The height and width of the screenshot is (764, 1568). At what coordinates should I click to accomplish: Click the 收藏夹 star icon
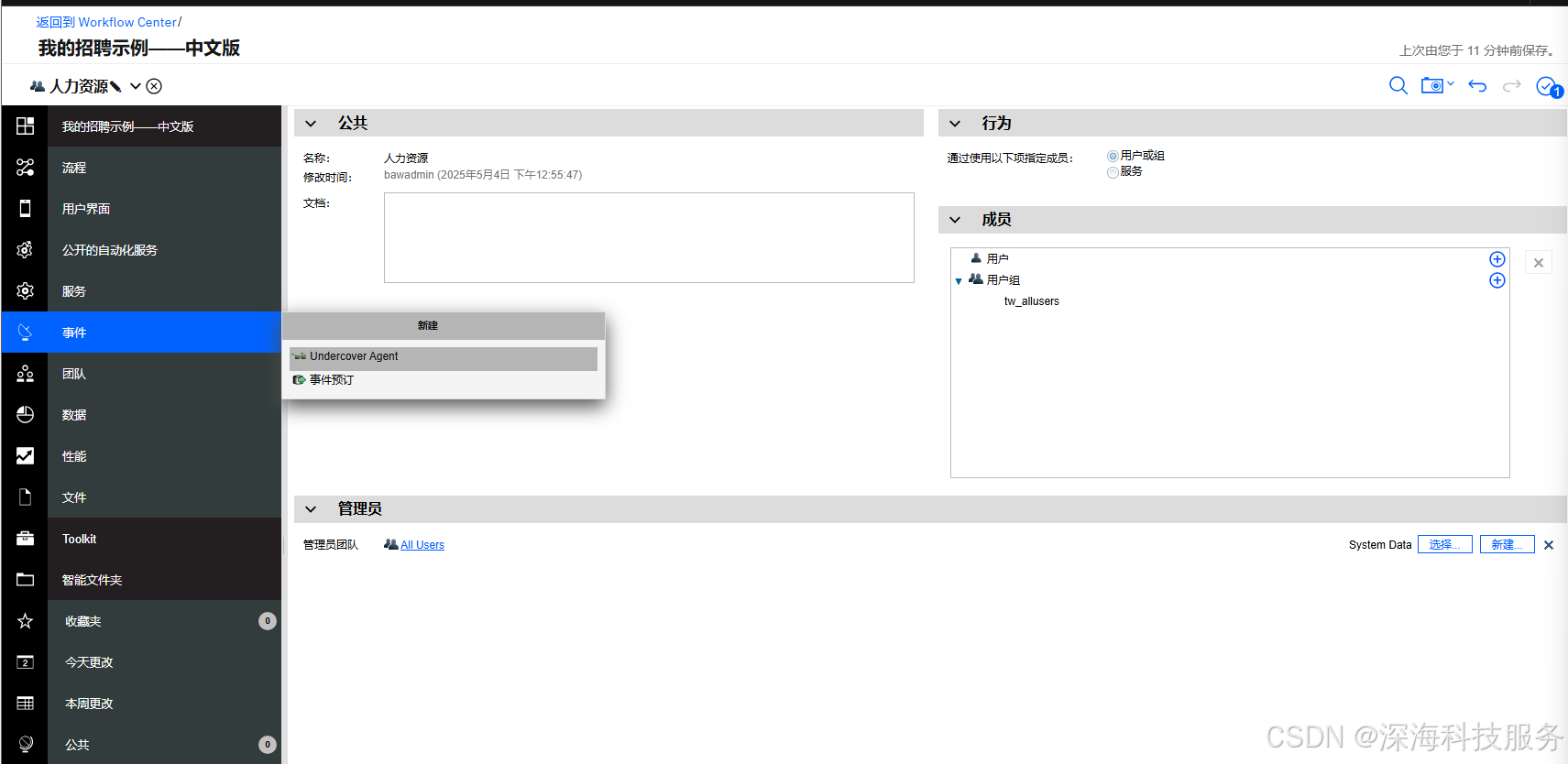coord(25,621)
